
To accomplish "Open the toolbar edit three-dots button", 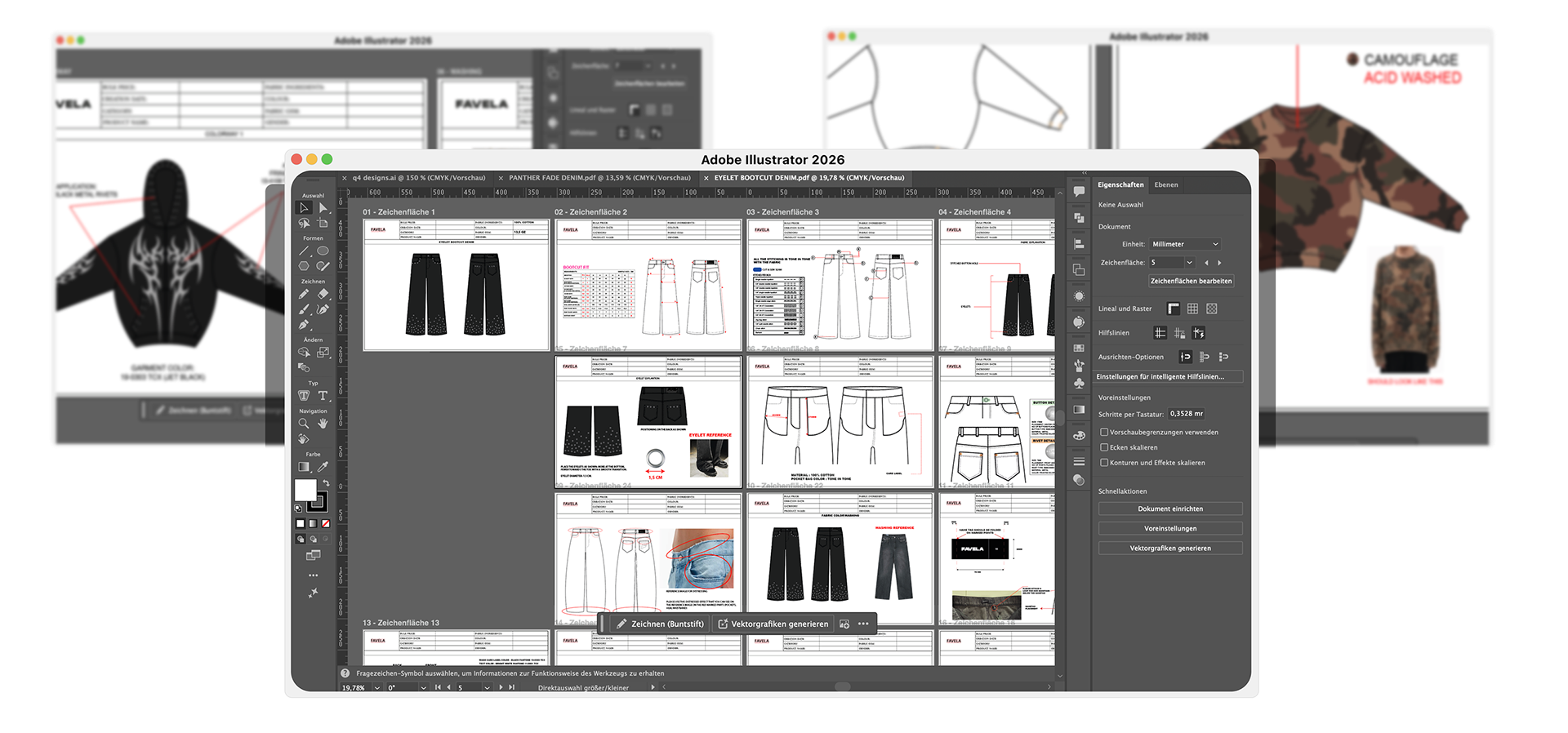I will [313, 575].
